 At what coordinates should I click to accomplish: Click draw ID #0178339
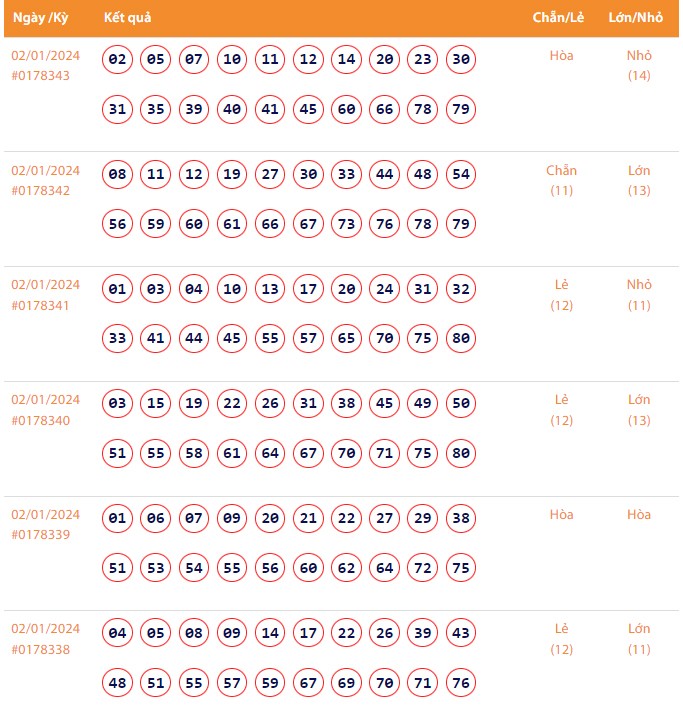point(41,535)
